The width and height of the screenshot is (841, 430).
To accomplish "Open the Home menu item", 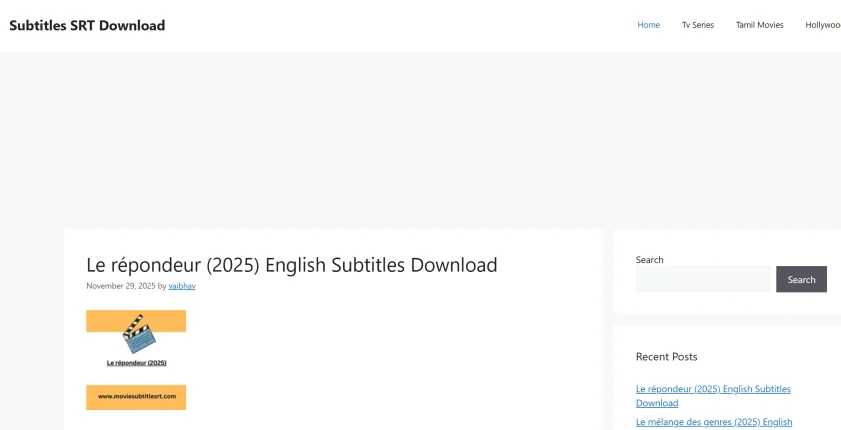I will (x=649, y=25).
